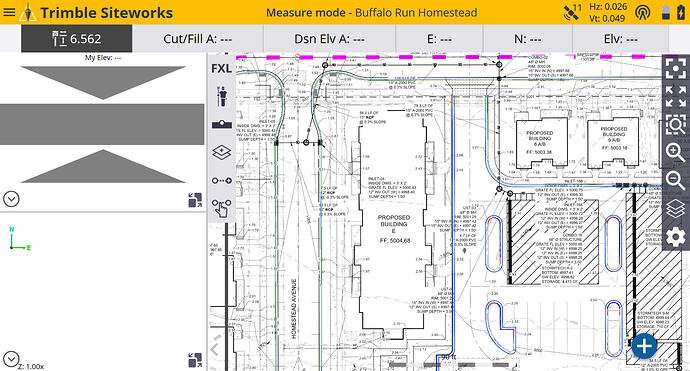The height and width of the screenshot is (371, 690).
Task: Tap the upward fill arrow graphic
Action: [x=103, y=166]
